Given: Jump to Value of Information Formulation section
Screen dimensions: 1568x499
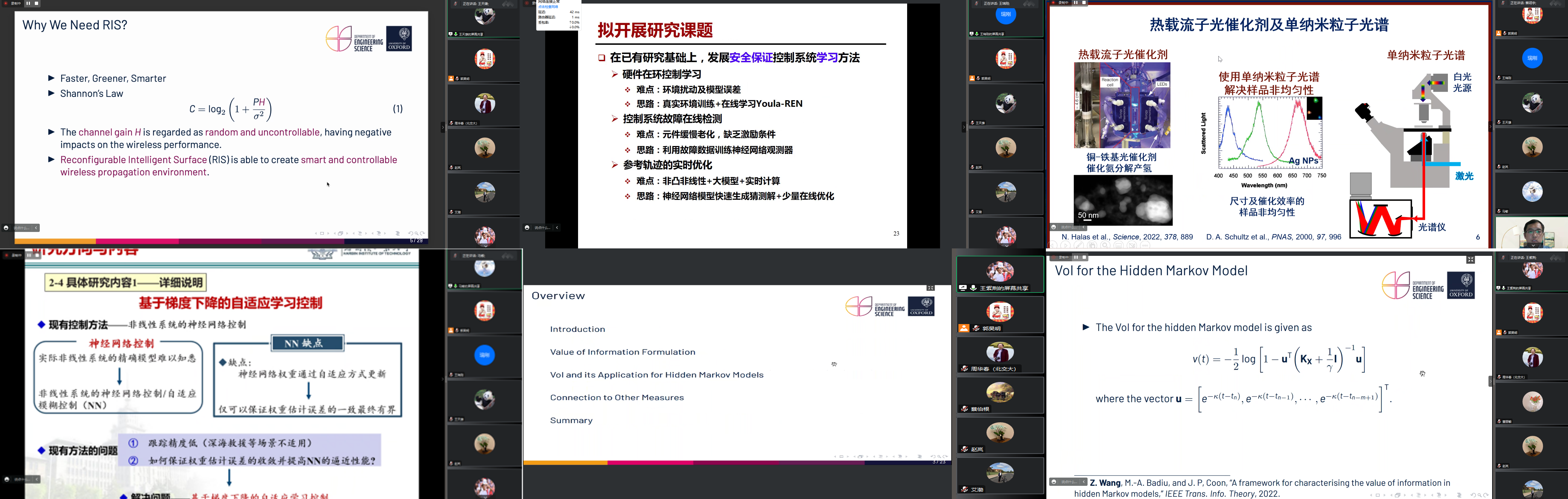Looking at the screenshot, I should coord(622,352).
